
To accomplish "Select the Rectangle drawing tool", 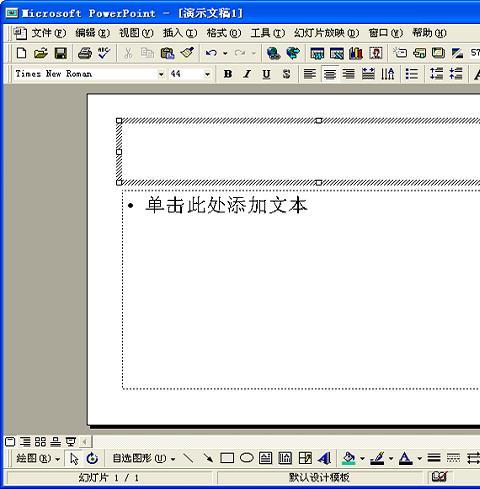I will [227, 458].
